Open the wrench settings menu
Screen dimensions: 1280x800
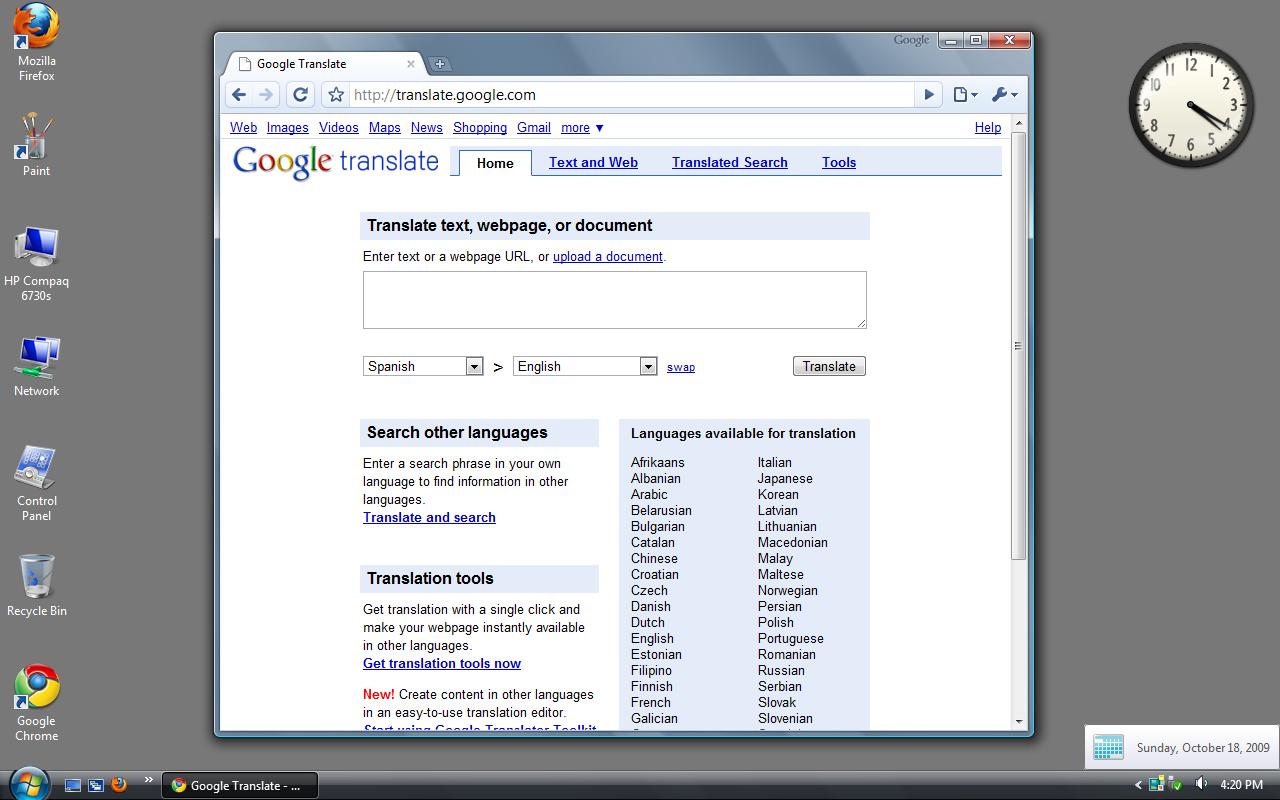point(1003,95)
